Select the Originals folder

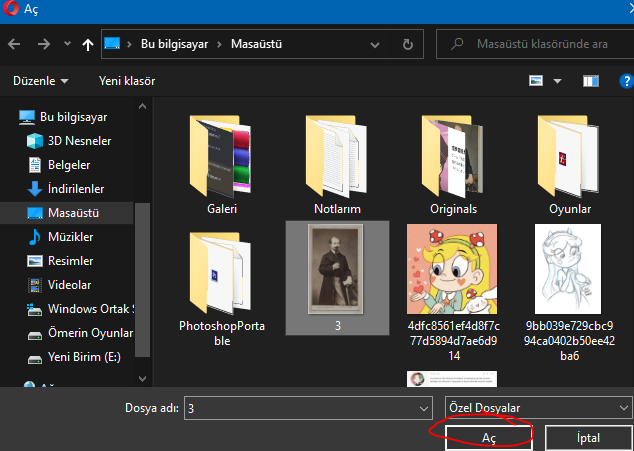click(453, 165)
